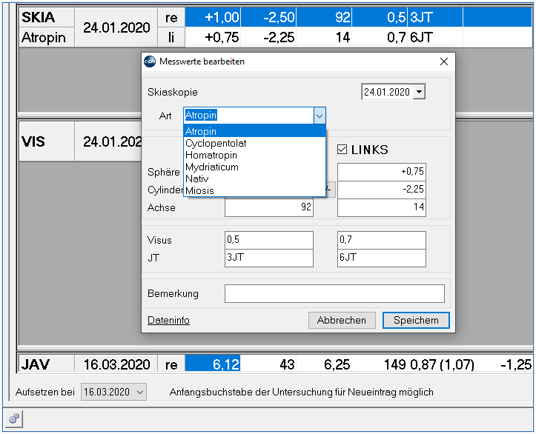Screen dimensions: 536x434
Task: Click the 're' cell in the SKIA row
Action: point(171,17)
